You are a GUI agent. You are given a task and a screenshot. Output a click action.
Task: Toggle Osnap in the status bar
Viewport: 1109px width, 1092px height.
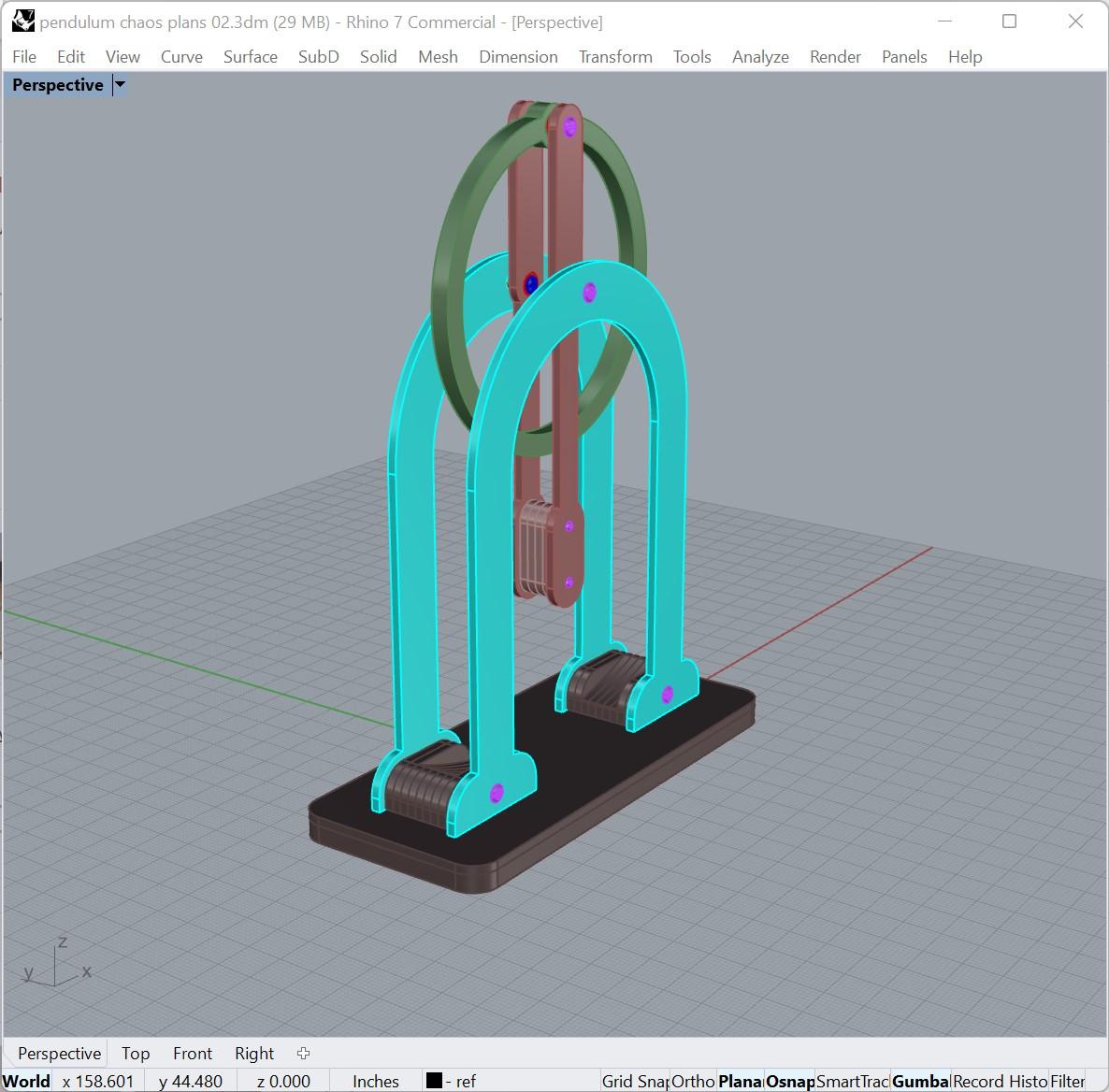tap(790, 1082)
